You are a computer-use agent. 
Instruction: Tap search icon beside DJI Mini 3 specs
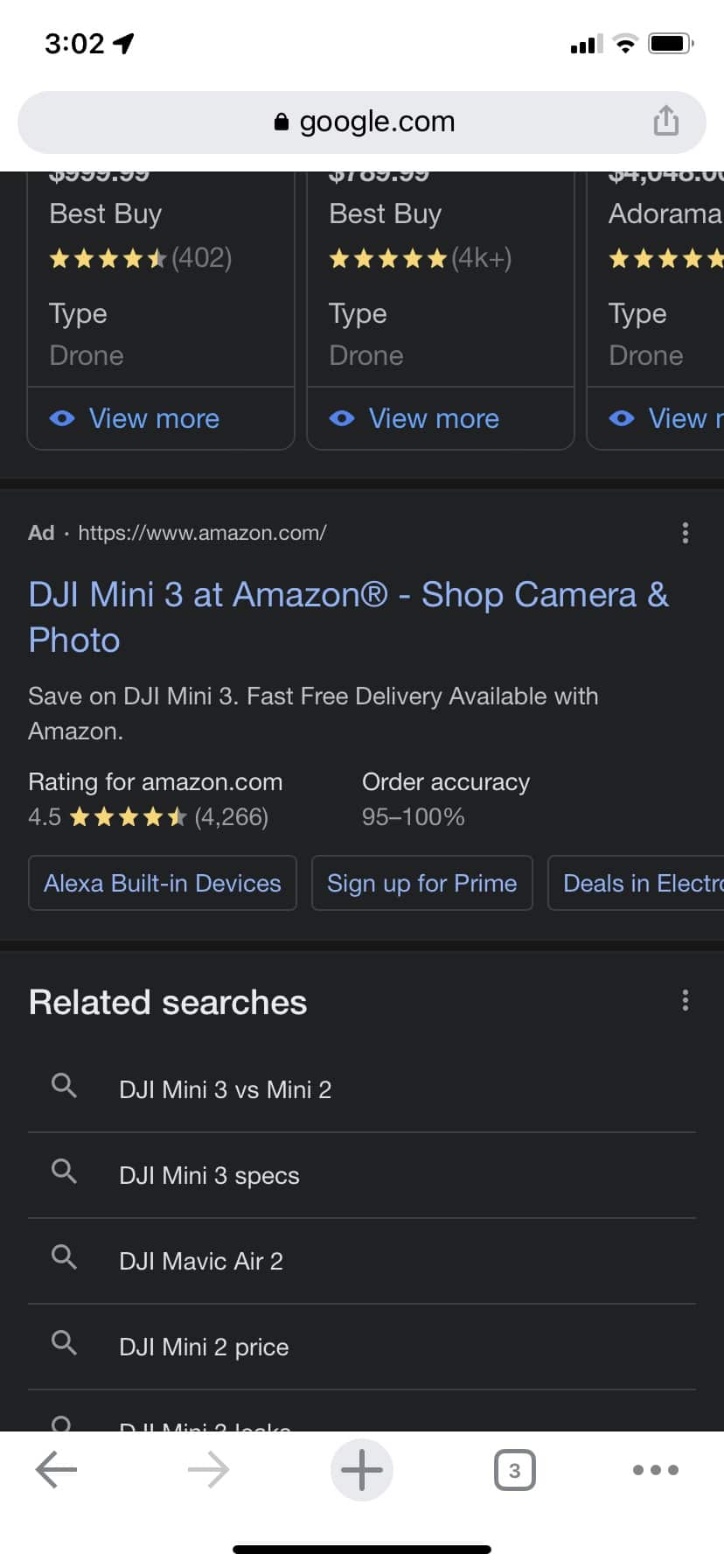coord(64,1171)
